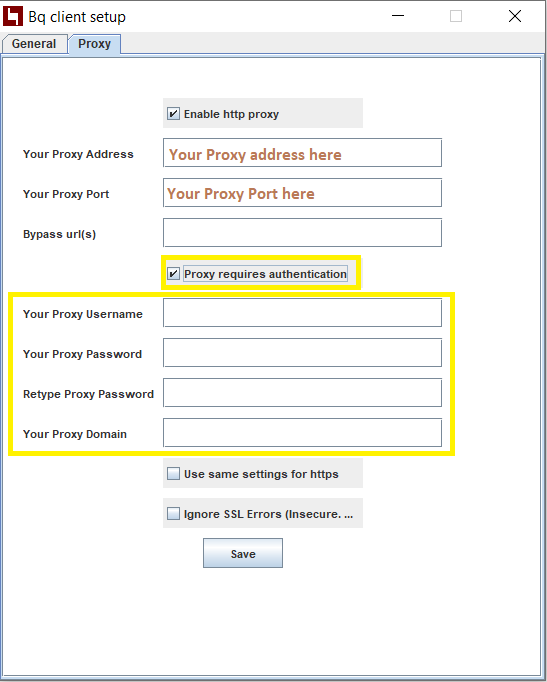Image resolution: width=547 pixels, height=682 pixels.
Task: Focus the Your Proxy Password field
Action: 302,353
